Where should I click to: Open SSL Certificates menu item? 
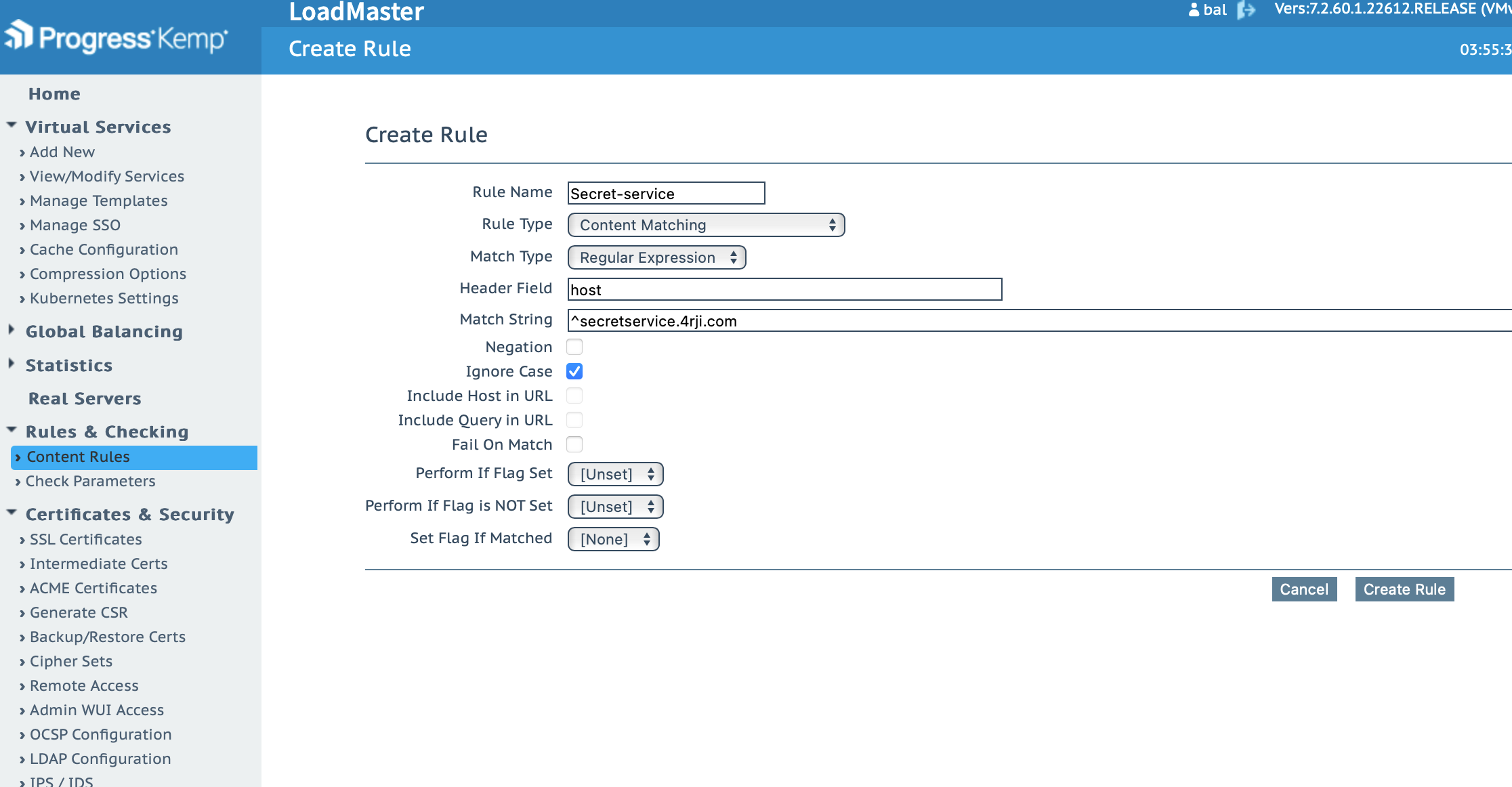tap(85, 540)
